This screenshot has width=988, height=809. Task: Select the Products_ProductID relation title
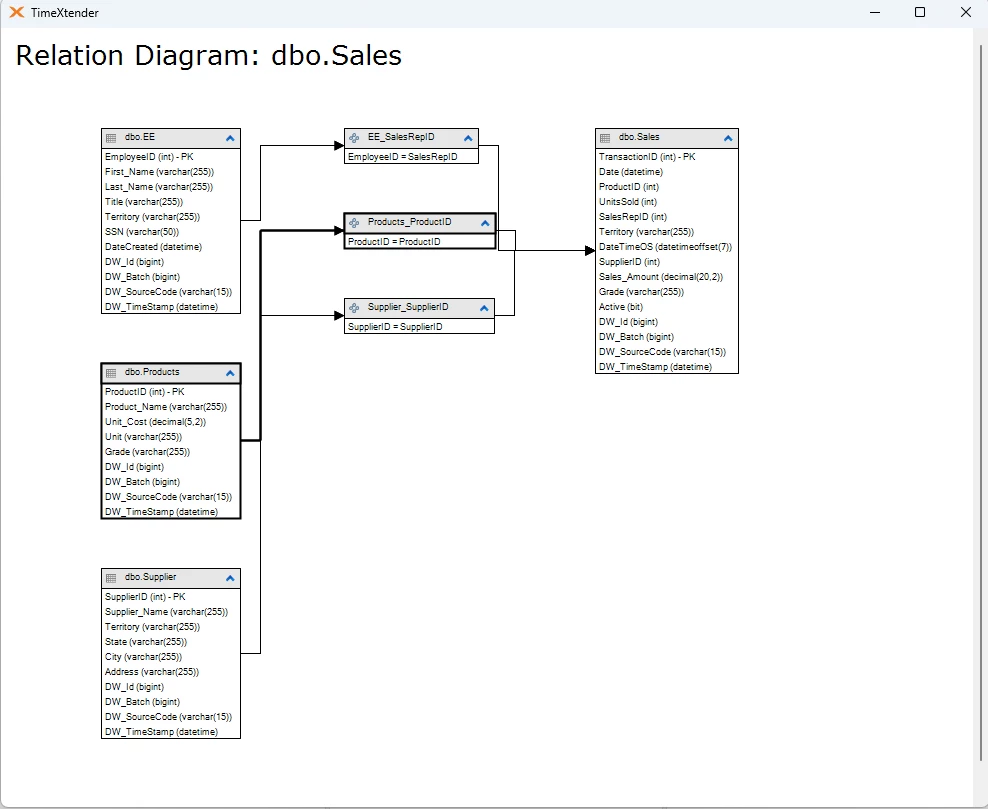[x=410, y=222]
